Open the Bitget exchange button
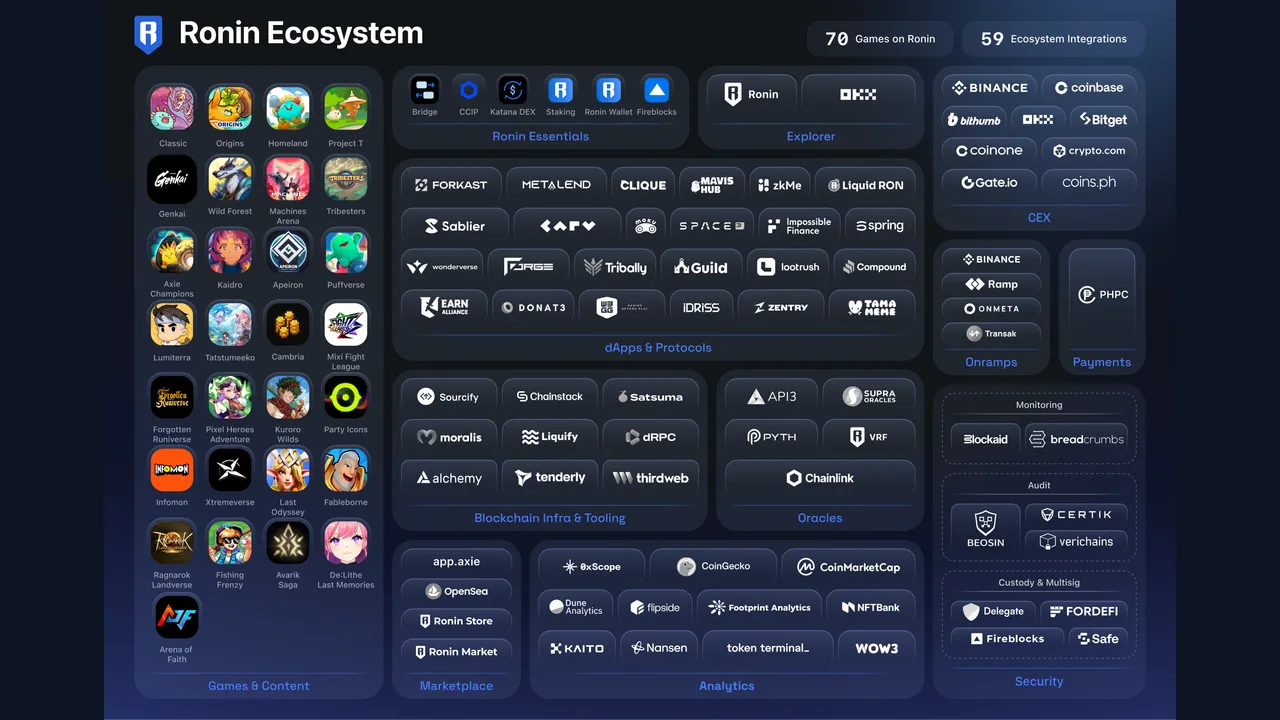Viewport: 1280px width, 720px height. tap(1103, 119)
